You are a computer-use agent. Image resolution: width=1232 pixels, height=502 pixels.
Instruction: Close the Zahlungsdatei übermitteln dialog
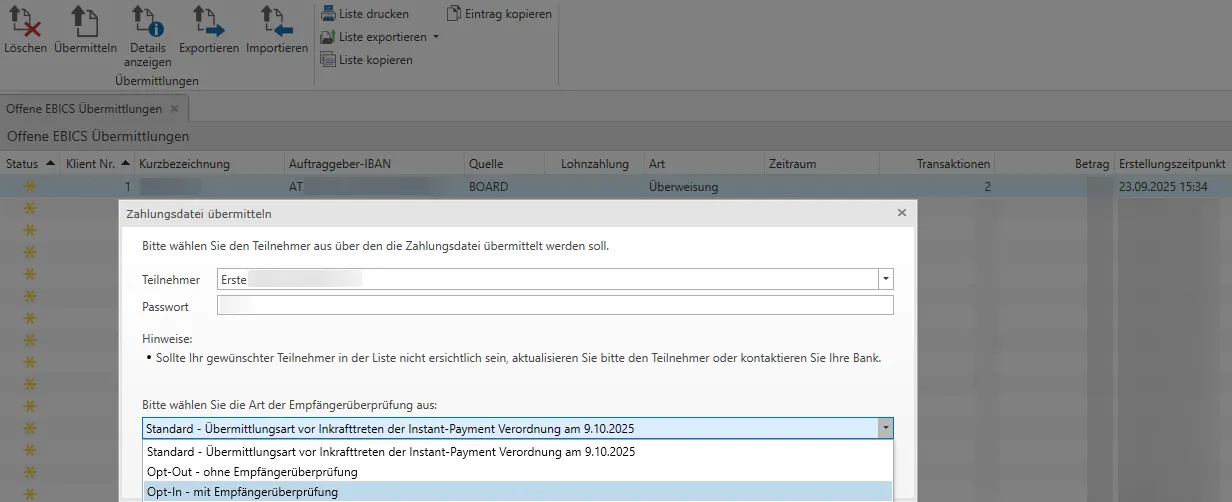[901, 213]
